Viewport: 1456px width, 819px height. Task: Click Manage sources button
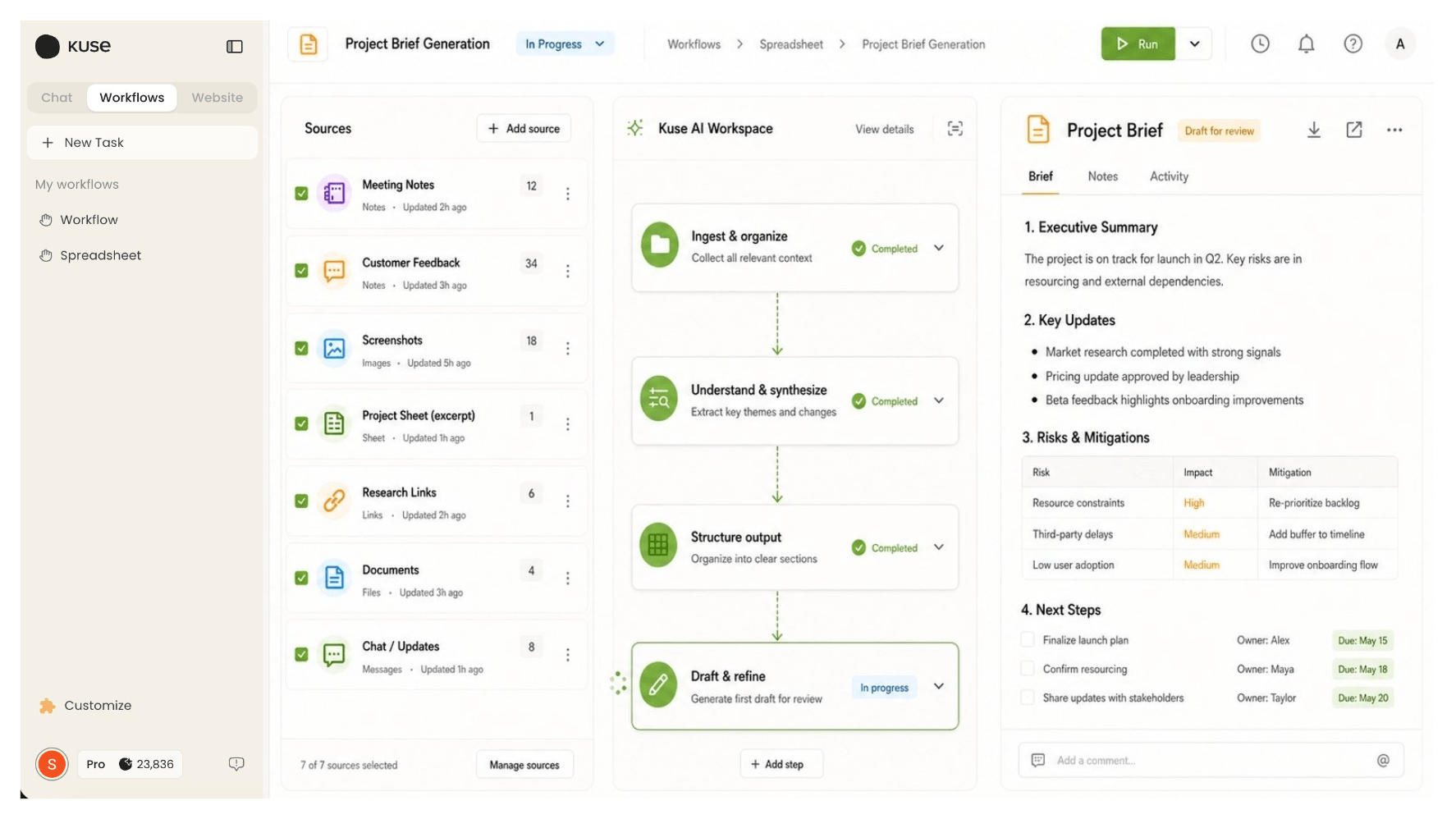[x=524, y=765]
